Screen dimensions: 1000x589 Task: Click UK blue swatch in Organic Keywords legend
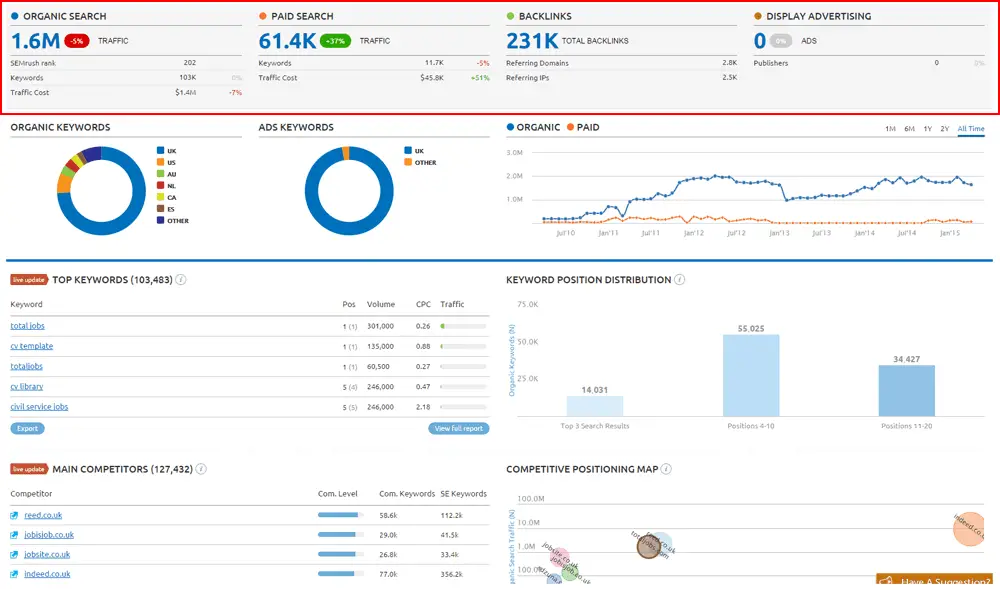pos(161,151)
